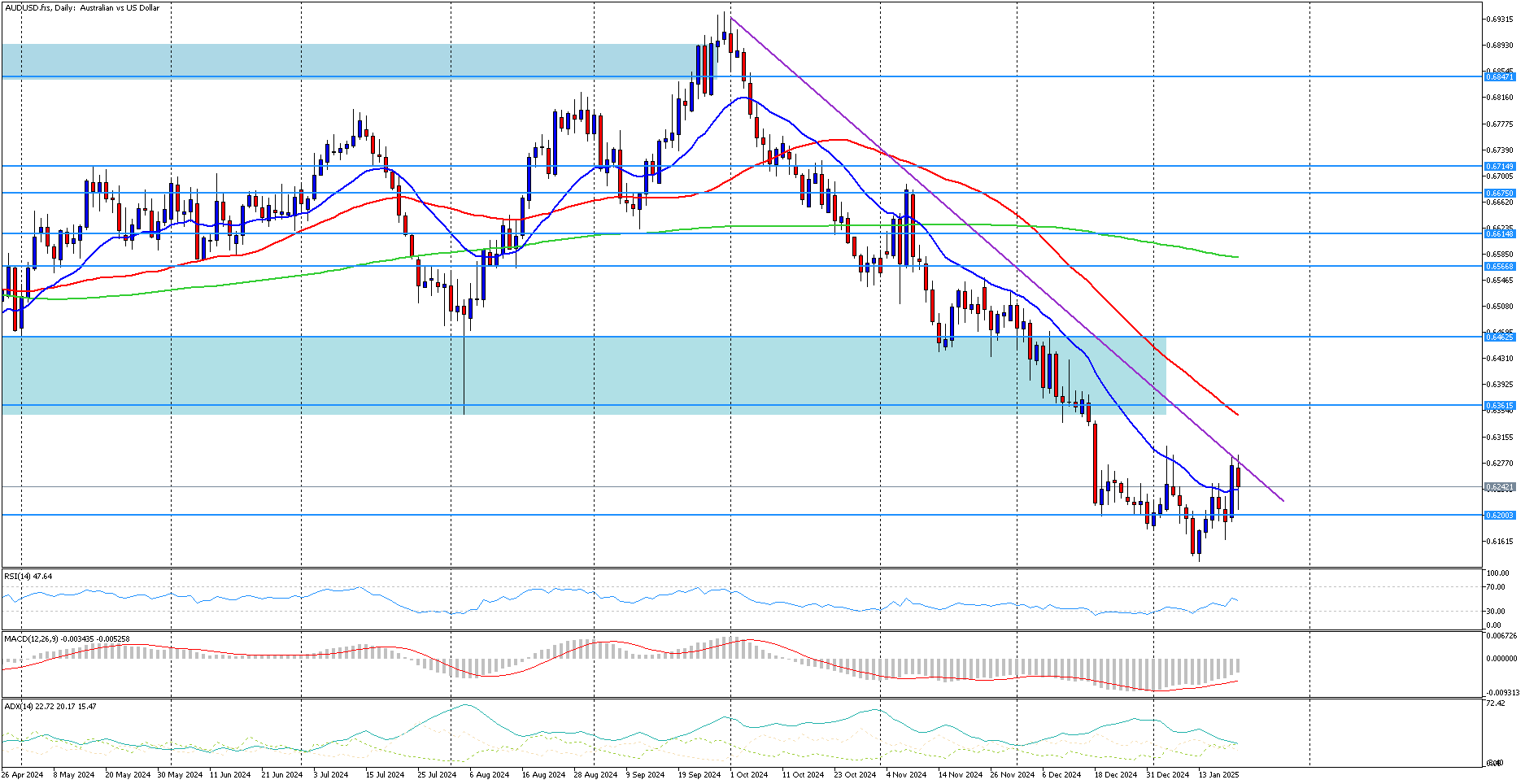Image resolution: width=1525 pixels, height=784 pixels.
Task: Click the MACD 0.000000 scale label
Action: [x=1501, y=659]
